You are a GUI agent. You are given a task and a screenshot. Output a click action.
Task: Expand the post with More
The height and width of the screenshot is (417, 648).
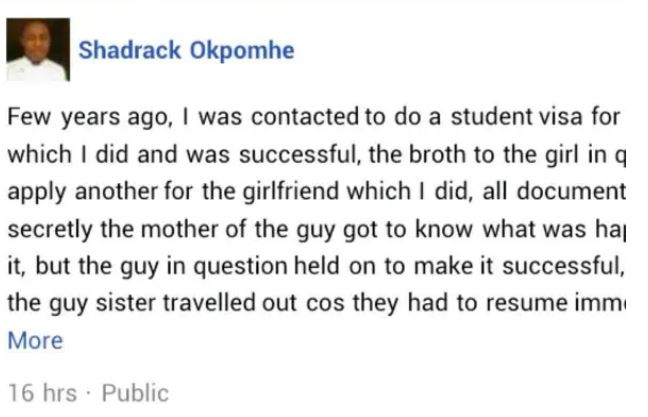point(35,341)
